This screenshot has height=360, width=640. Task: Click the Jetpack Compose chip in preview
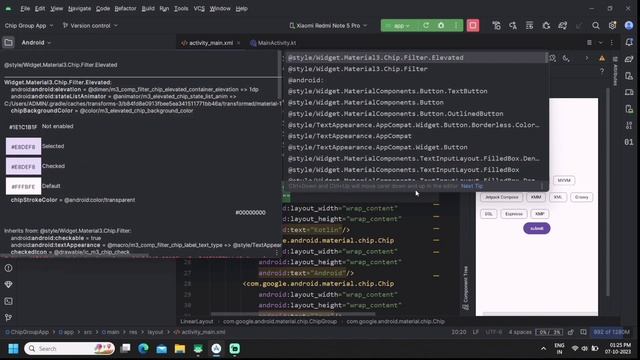coord(501,197)
